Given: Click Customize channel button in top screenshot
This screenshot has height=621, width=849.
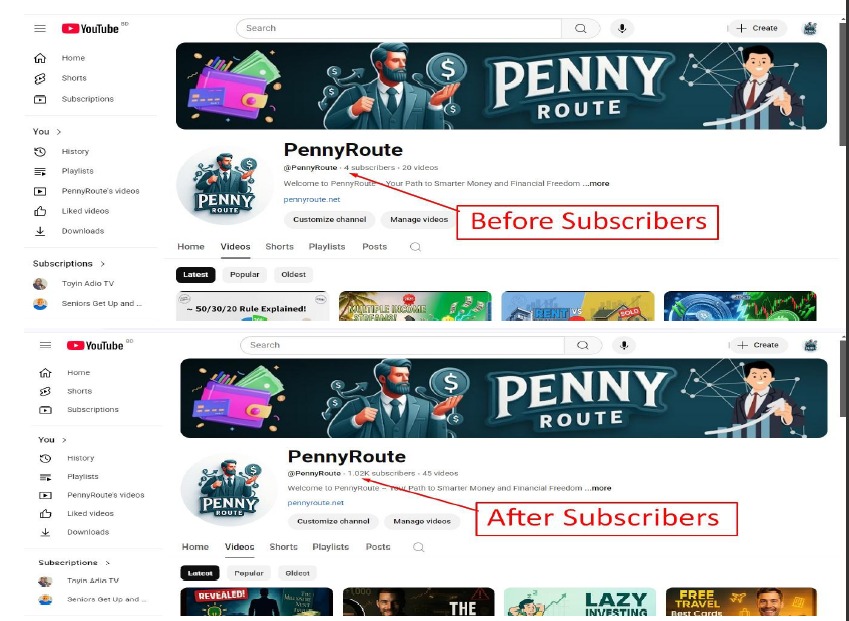Looking at the screenshot, I should click(330, 220).
